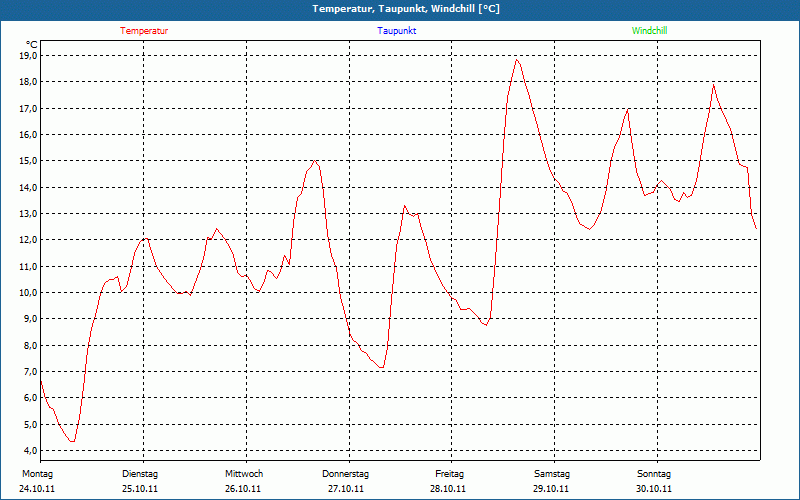The height and width of the screenshot is (500, 800).
Task: Click the 15,0 y-axis value
Action: pos(29,161)
